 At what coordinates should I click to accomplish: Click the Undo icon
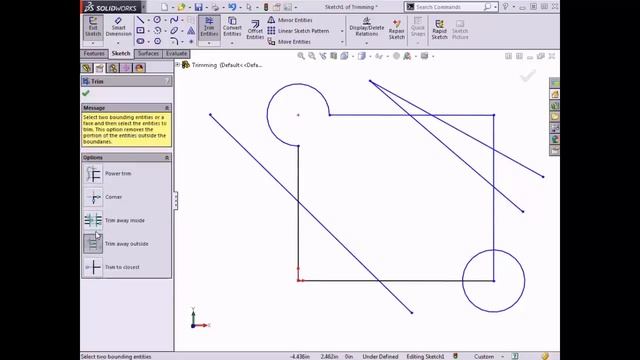click(x=232, y=7)
